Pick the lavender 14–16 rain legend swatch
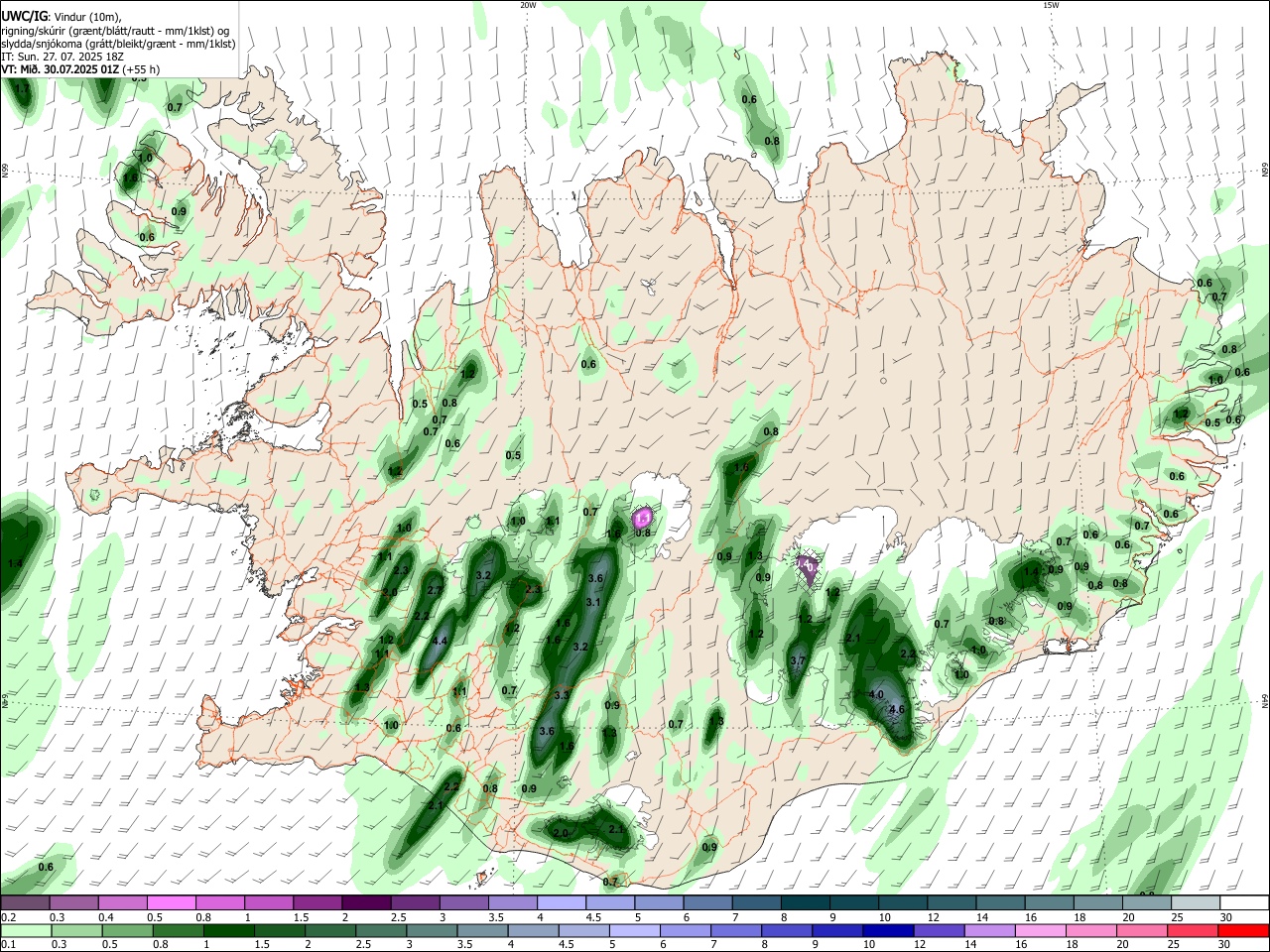 (990, 931)
